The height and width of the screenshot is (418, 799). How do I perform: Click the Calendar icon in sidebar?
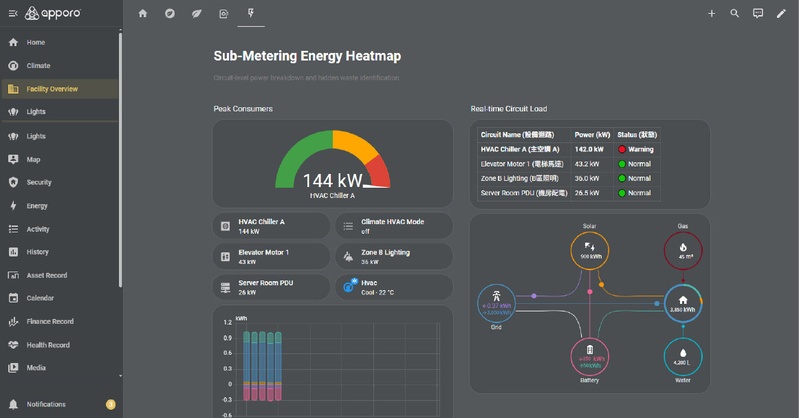(x=13, y=298)
